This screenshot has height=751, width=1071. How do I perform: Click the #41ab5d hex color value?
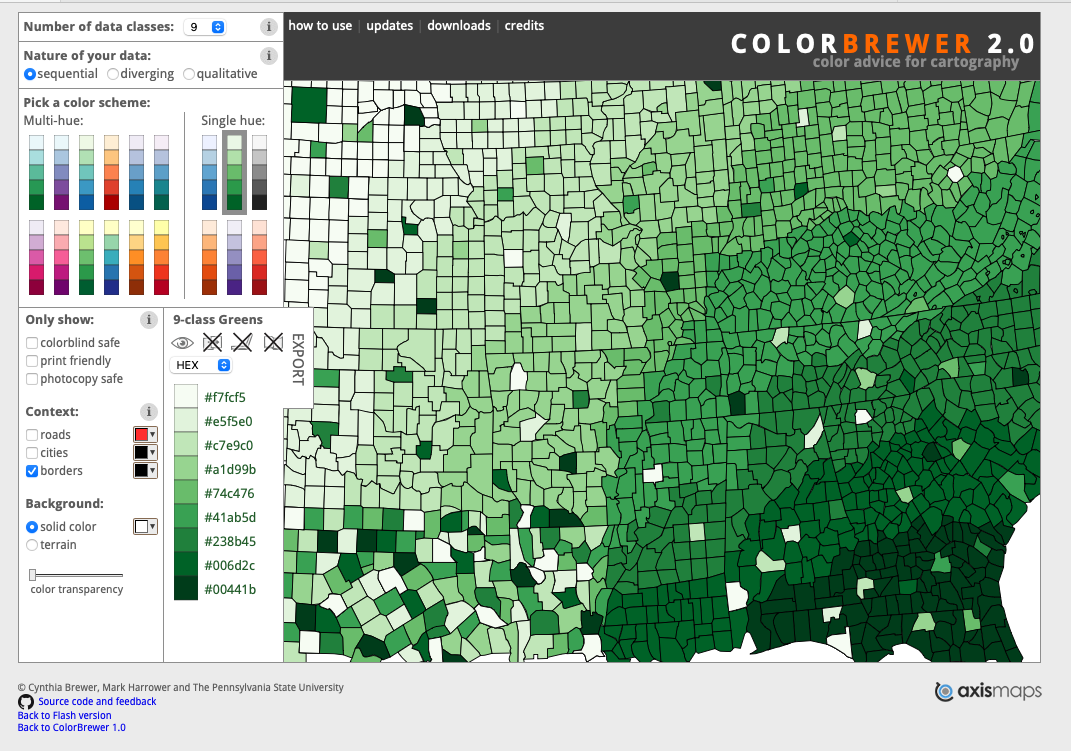[230, 518]
